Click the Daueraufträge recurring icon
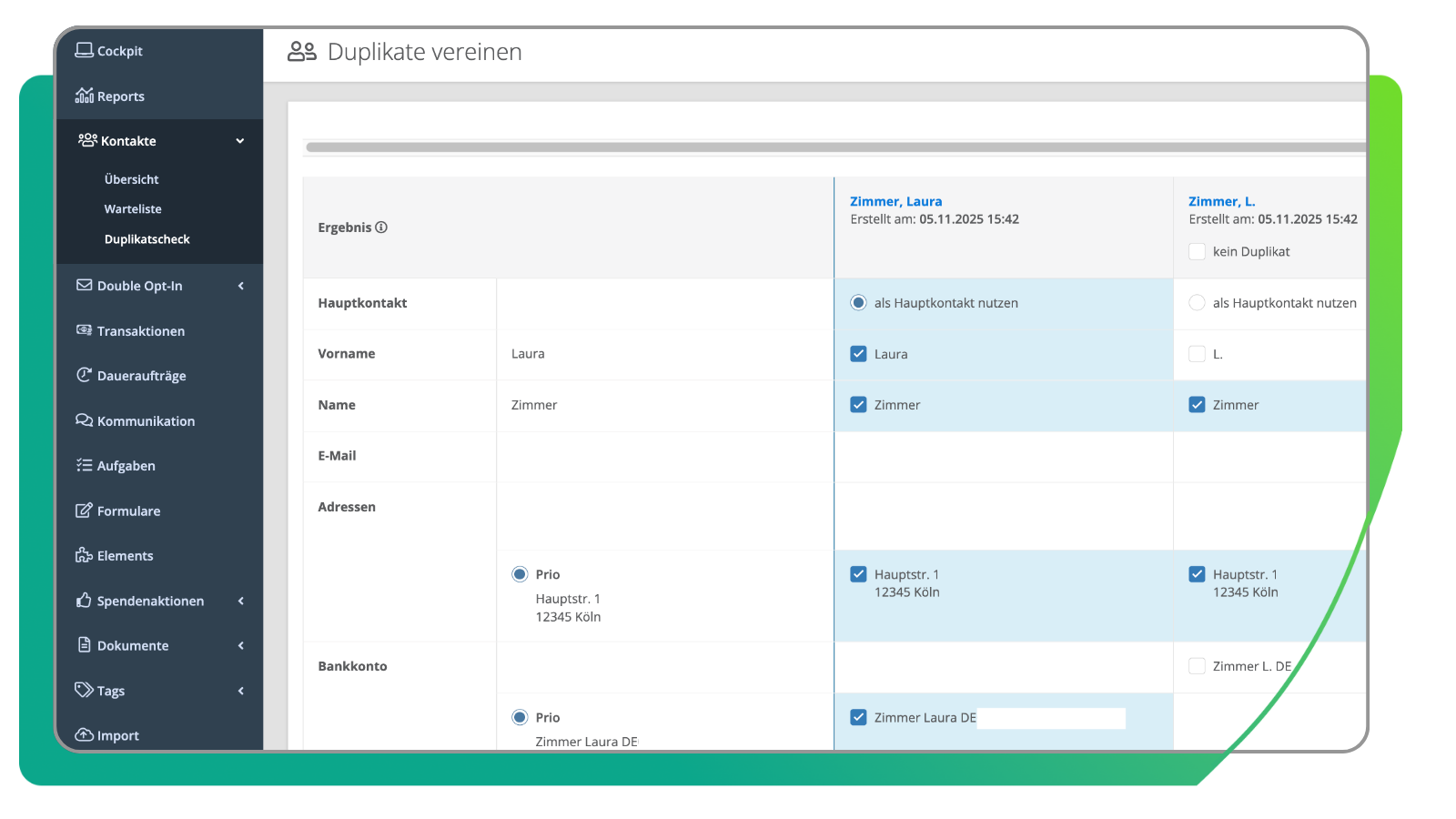 click(x=84, y=375)
